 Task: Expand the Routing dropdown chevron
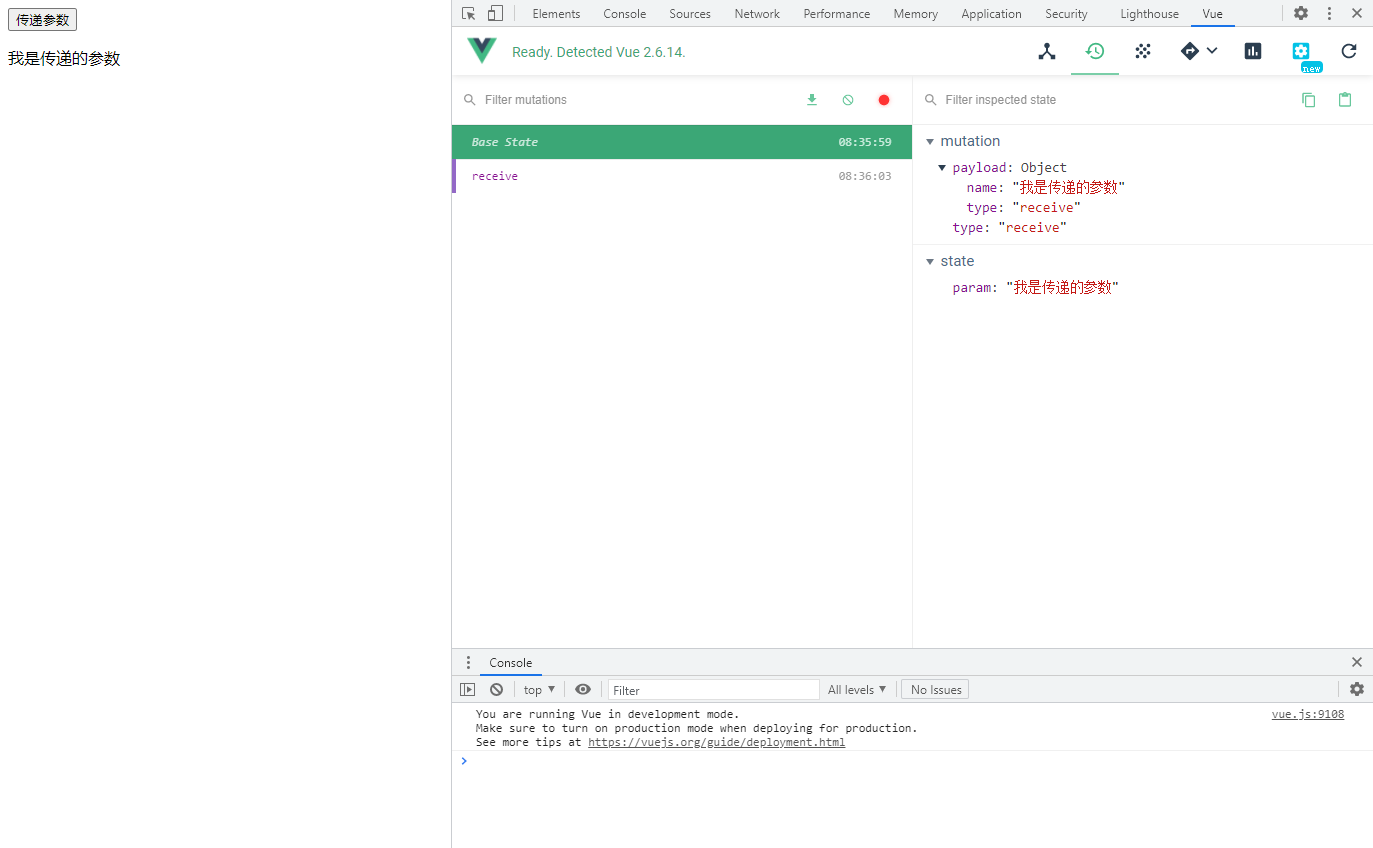click(1212, 51)
